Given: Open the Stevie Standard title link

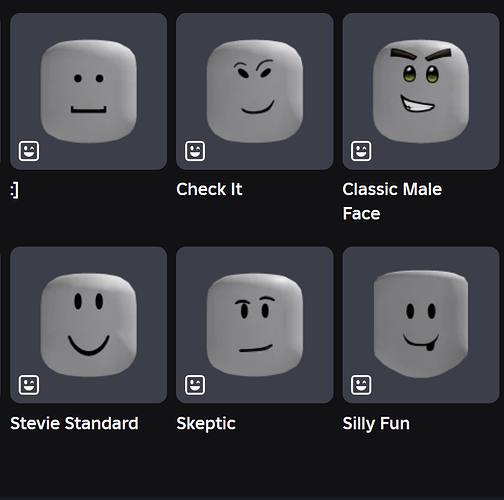Looking at the screenshot, I should [74, 423].
